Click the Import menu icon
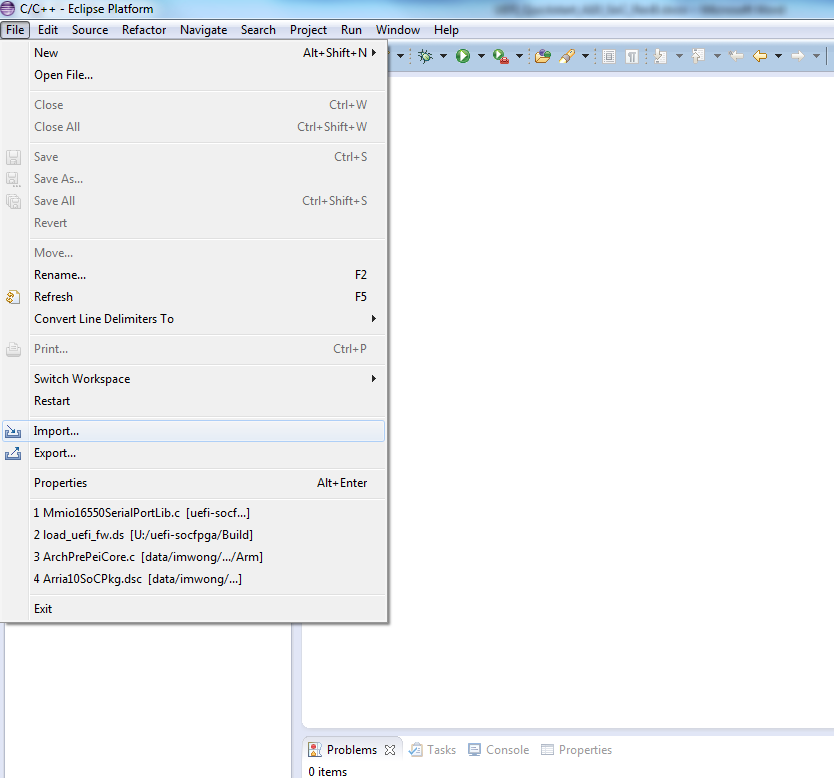 (13, 431)
